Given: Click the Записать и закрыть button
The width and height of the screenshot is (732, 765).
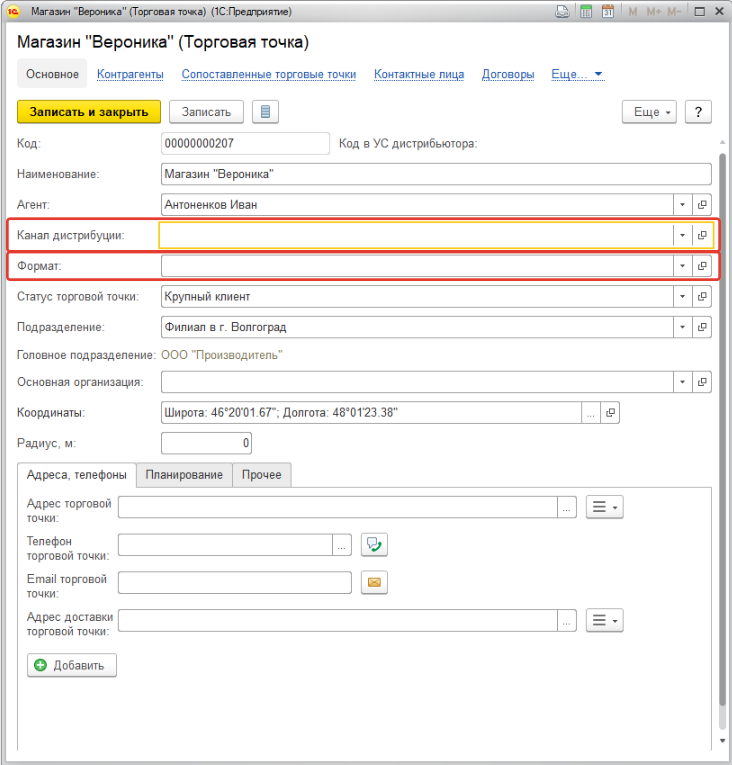Looking at the screenshot, I should [x=89, y=112].
